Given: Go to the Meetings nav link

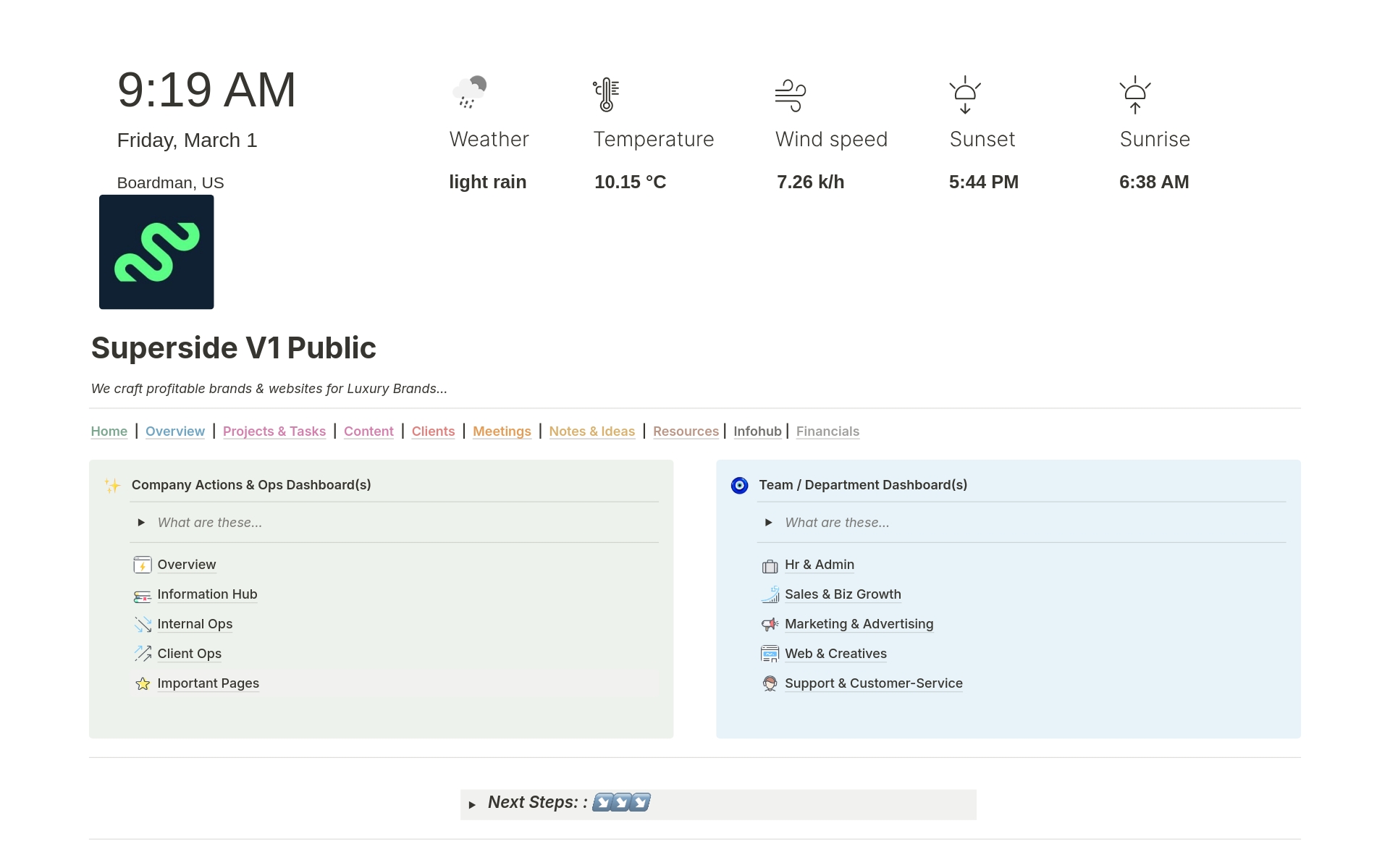Looking at the screenshot, I should (502, 431).
